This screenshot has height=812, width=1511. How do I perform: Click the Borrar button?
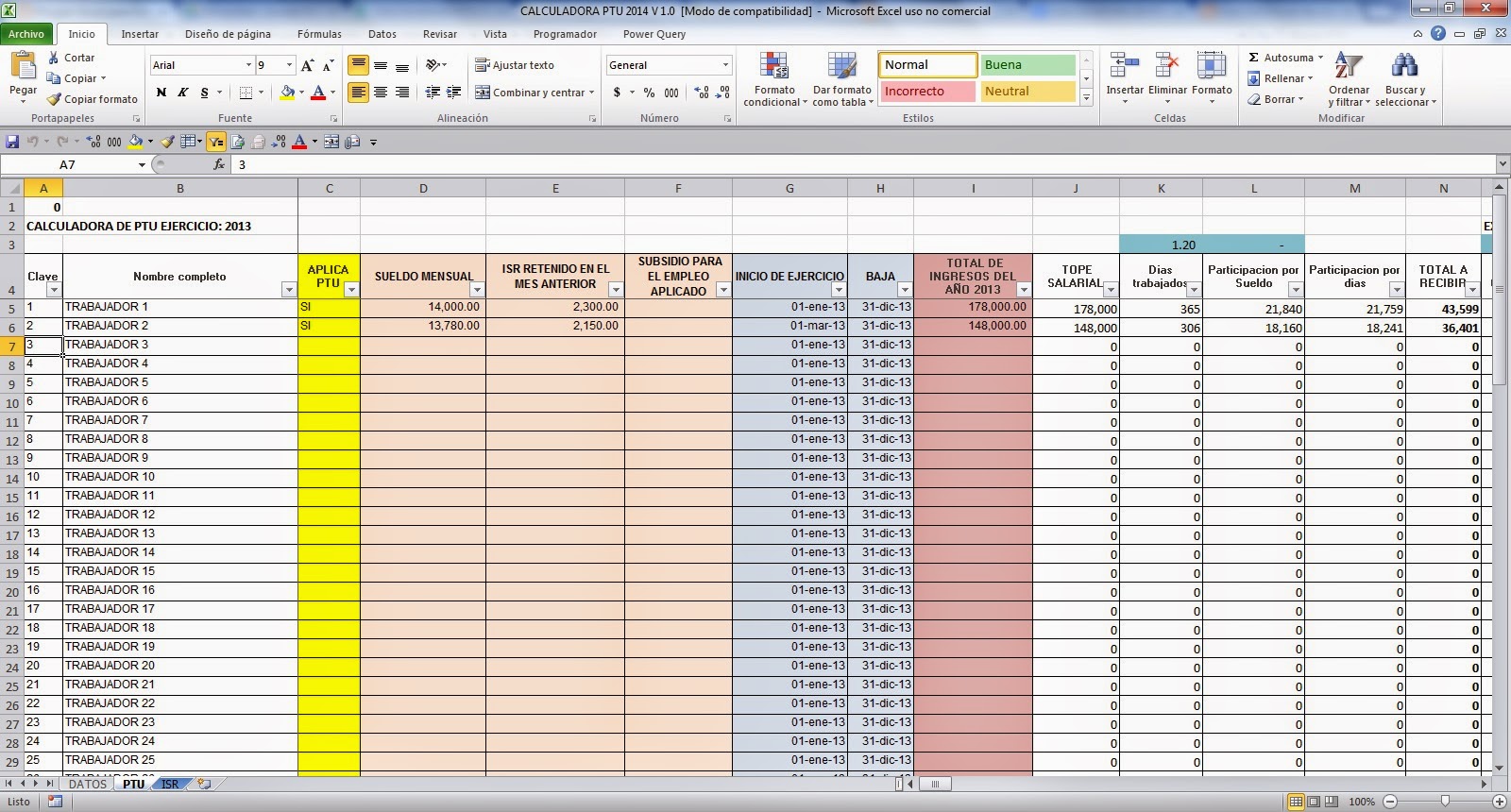point(1275,99)
